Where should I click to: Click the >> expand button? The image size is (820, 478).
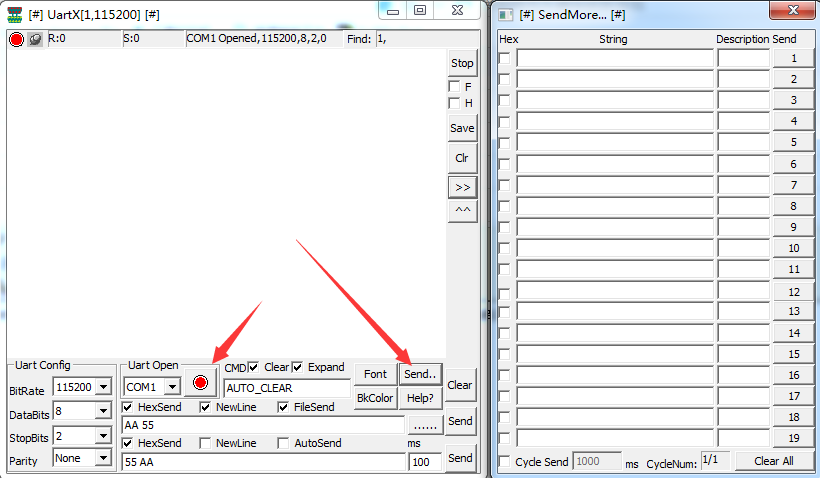[463, 187]
